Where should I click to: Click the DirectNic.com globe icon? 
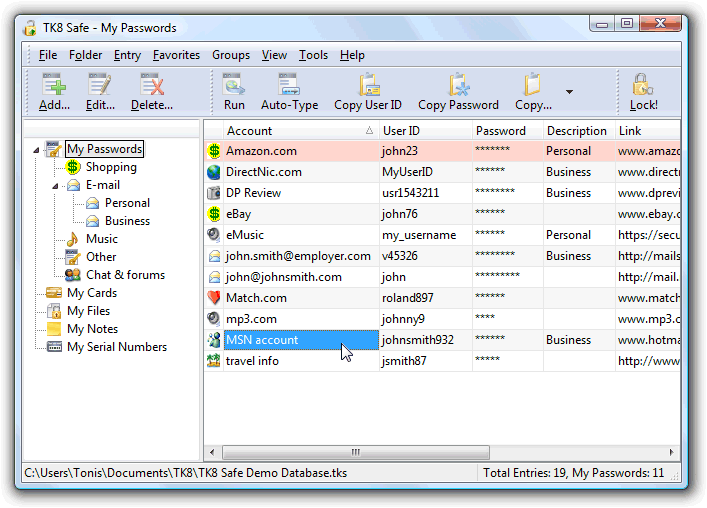coord(214,172)
